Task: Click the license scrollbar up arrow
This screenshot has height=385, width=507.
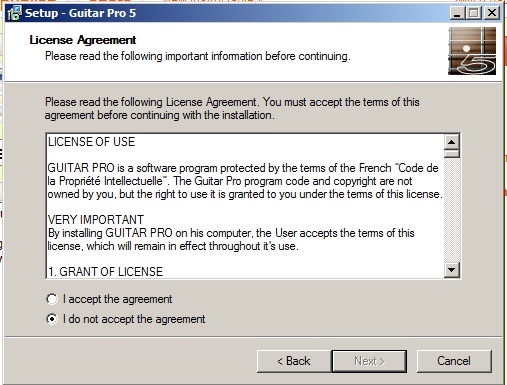Action: 452,142
